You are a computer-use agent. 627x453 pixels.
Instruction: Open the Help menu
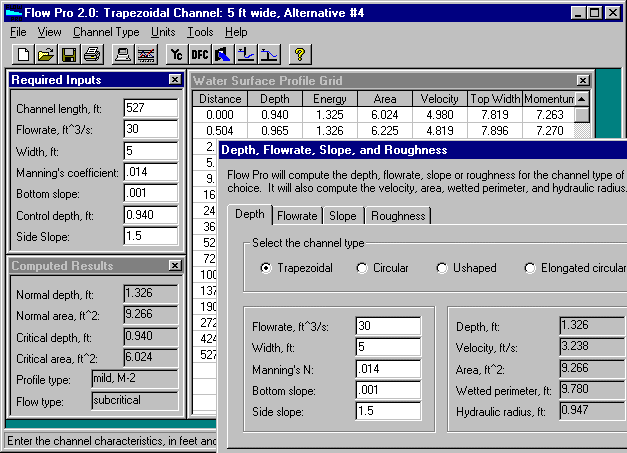pyautogui.click(x=236, y=32)
